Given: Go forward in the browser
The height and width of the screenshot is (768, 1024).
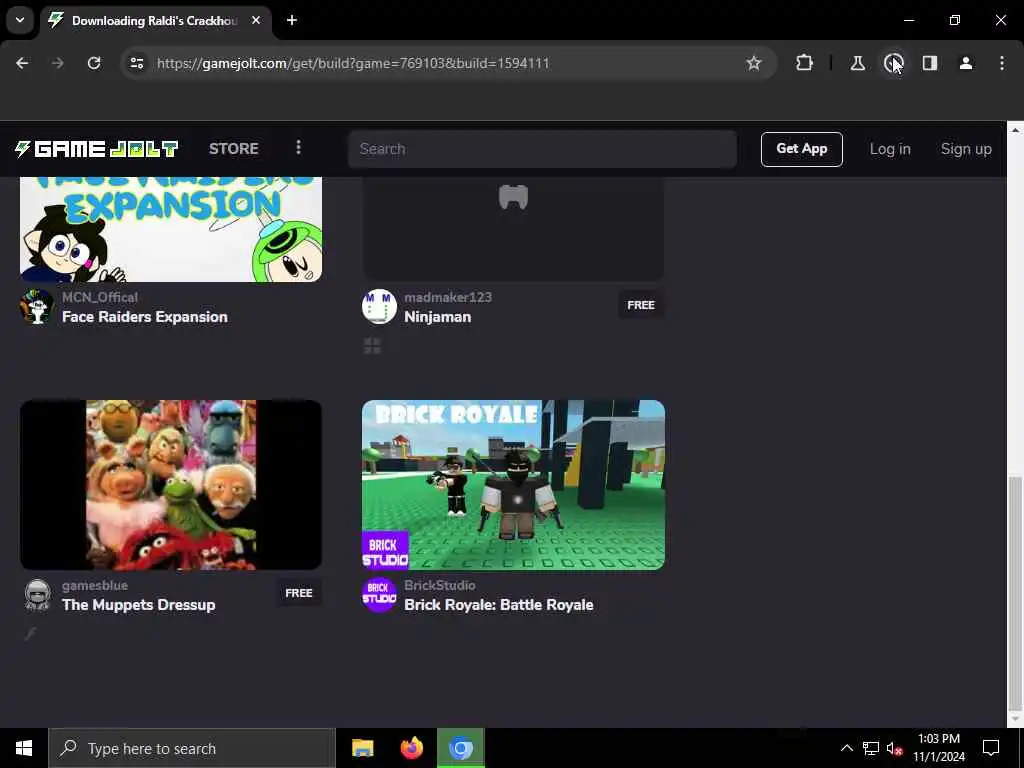Looking at the screenshot, I should tap(57, 63).
